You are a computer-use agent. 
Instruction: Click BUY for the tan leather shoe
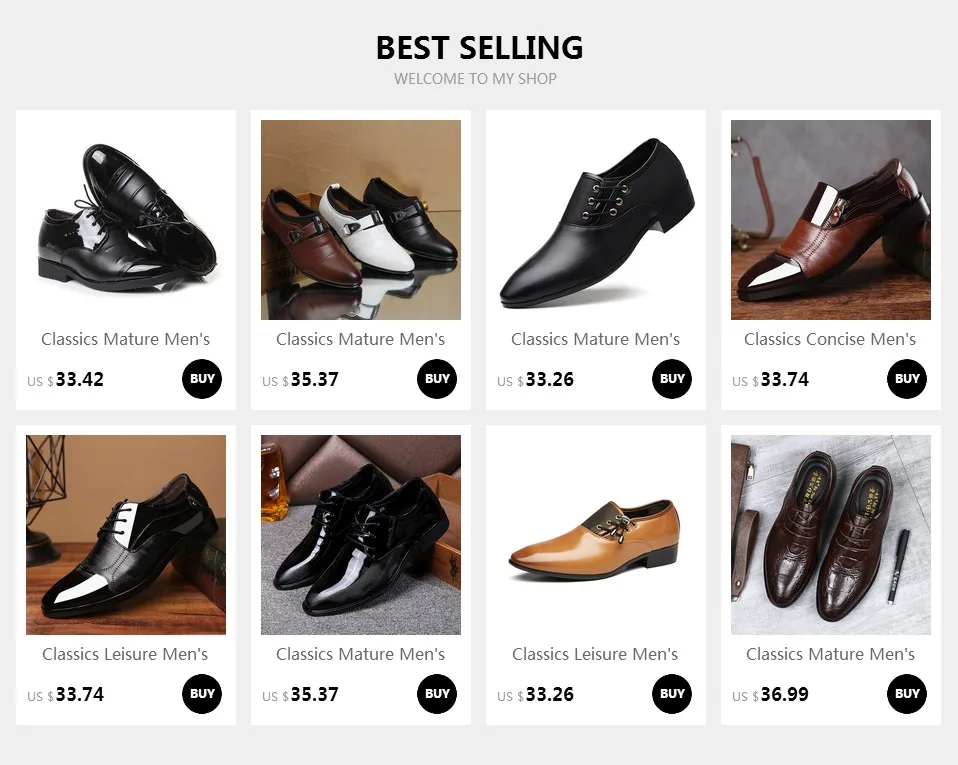(x=672, y=694)
